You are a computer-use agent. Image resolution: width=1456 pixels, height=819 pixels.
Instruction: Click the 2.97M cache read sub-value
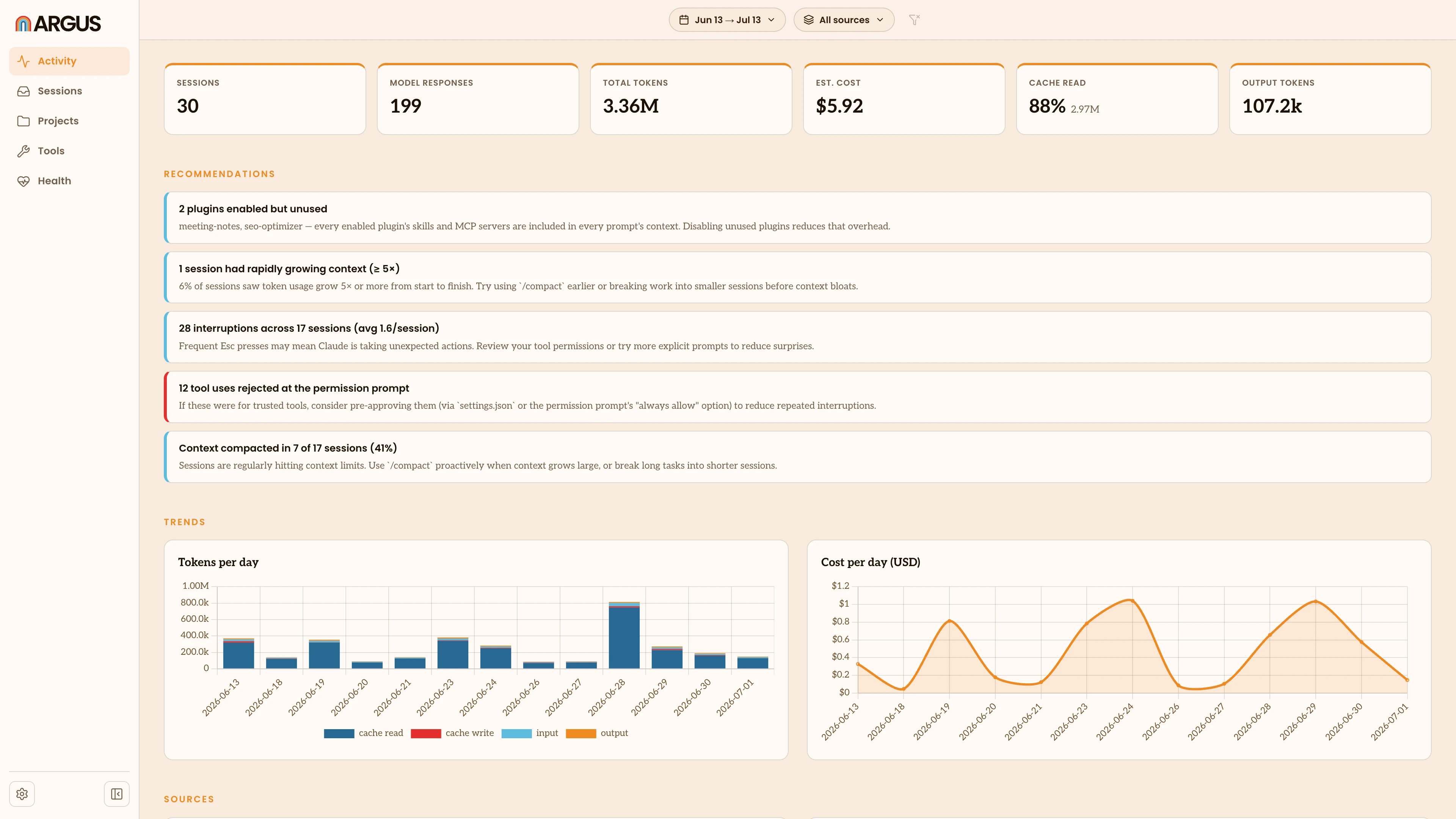[1085, 109]
